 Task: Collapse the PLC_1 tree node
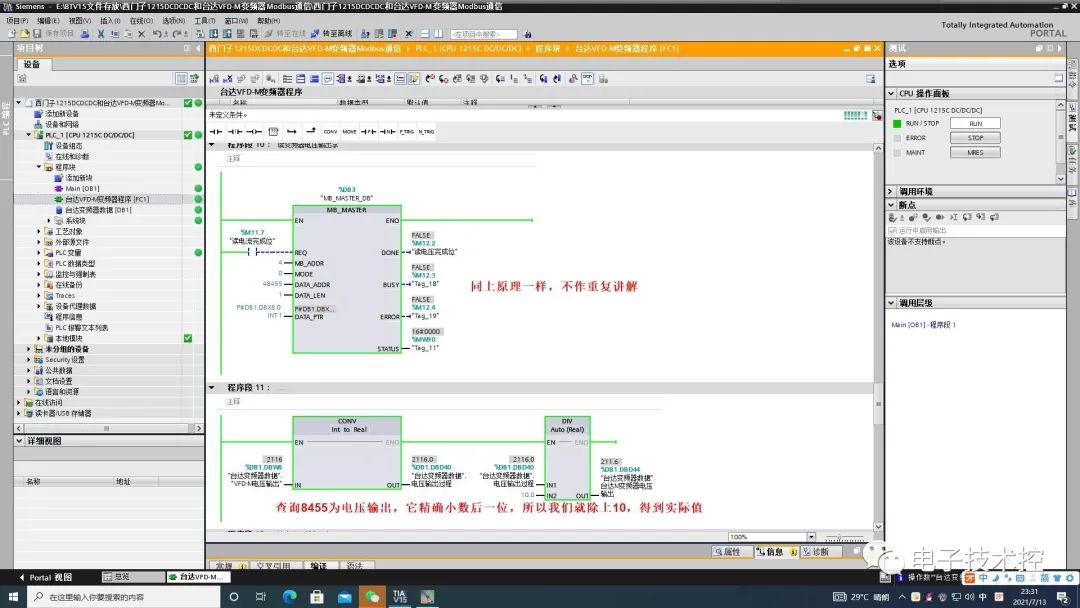pos(29,135)
